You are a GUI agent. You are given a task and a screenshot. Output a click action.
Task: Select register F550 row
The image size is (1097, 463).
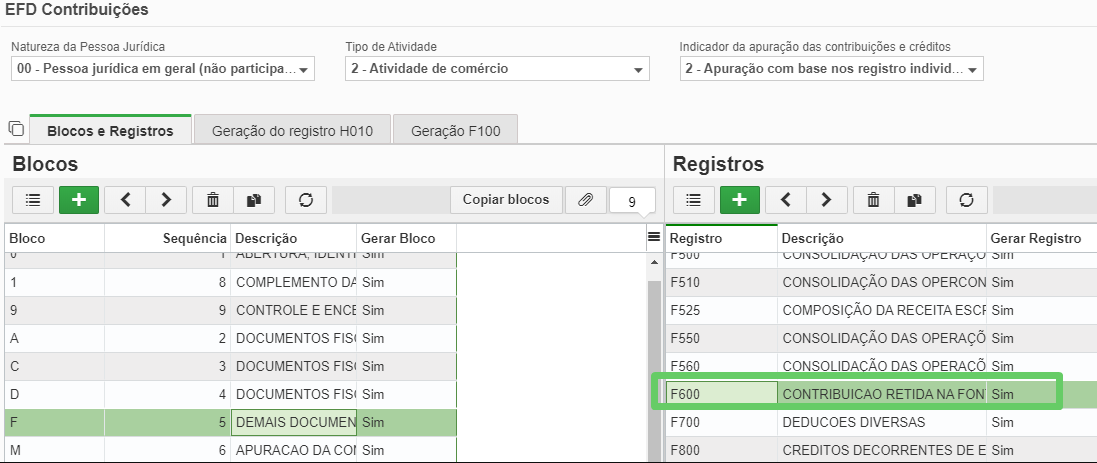(881, 339)
